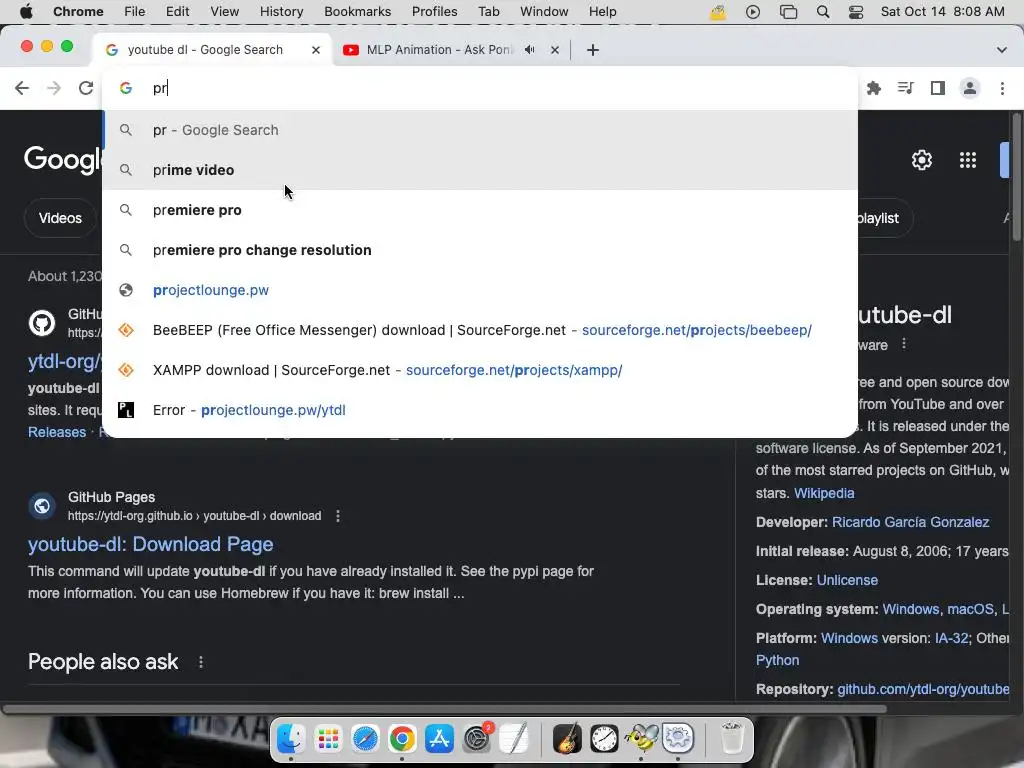Open Ricardo García Gonzalez developer link
The width and height of the screenshot is (1024, 768).
(x=910, y=522)
